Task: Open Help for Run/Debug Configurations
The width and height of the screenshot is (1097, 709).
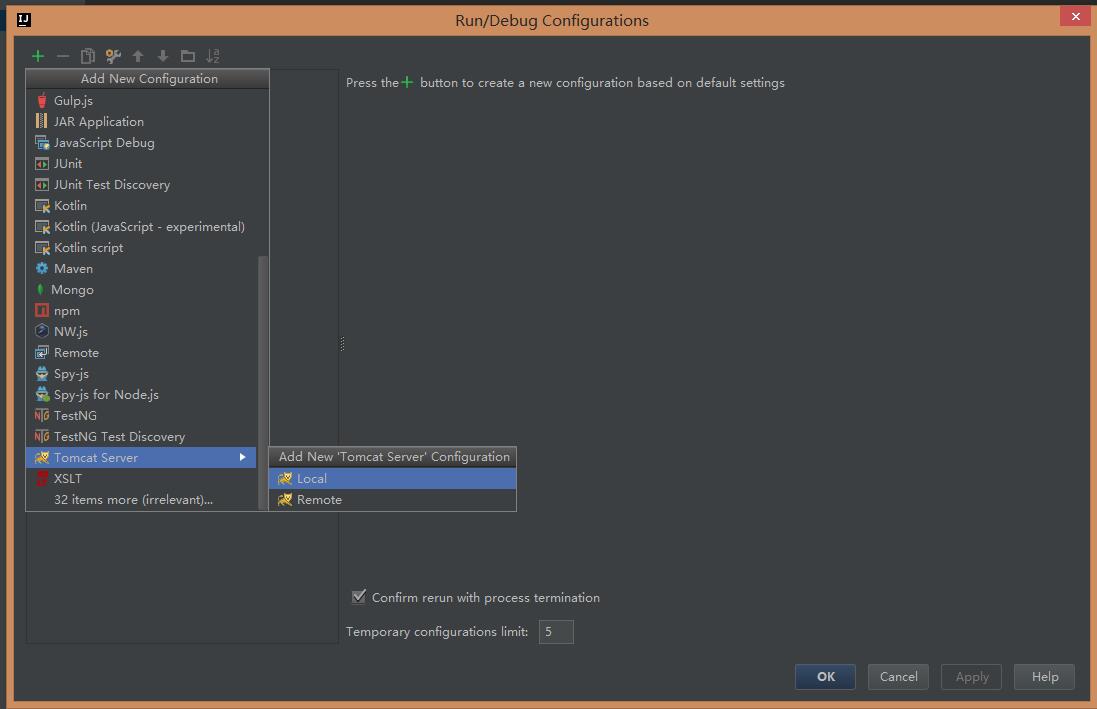Action: [x=1045, y=677]
